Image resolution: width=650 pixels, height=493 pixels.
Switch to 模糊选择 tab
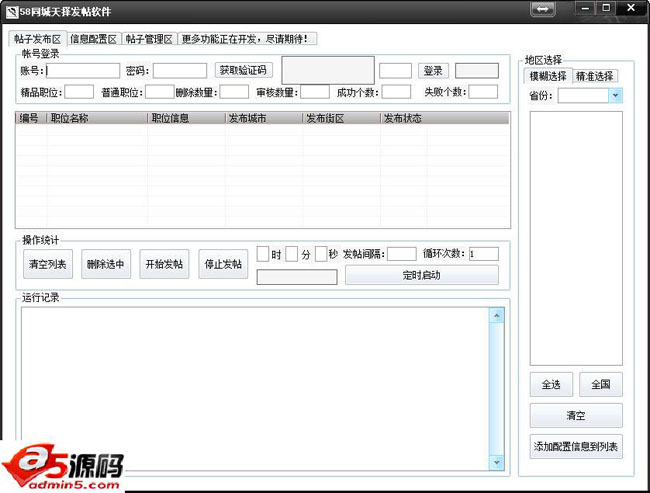point(548,76)
